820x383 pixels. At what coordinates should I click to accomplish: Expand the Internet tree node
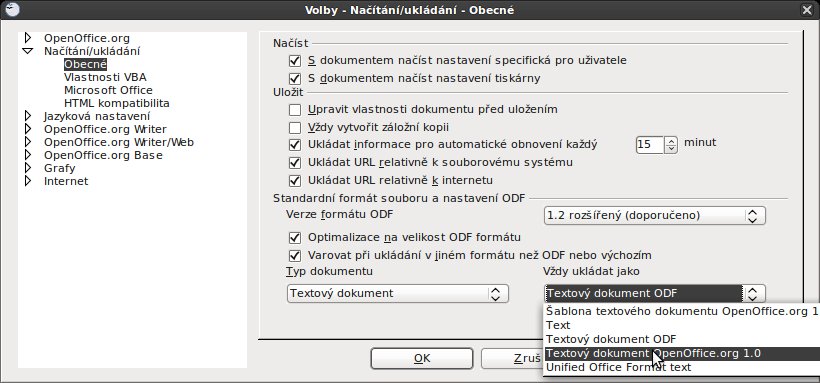pos(28,181)
